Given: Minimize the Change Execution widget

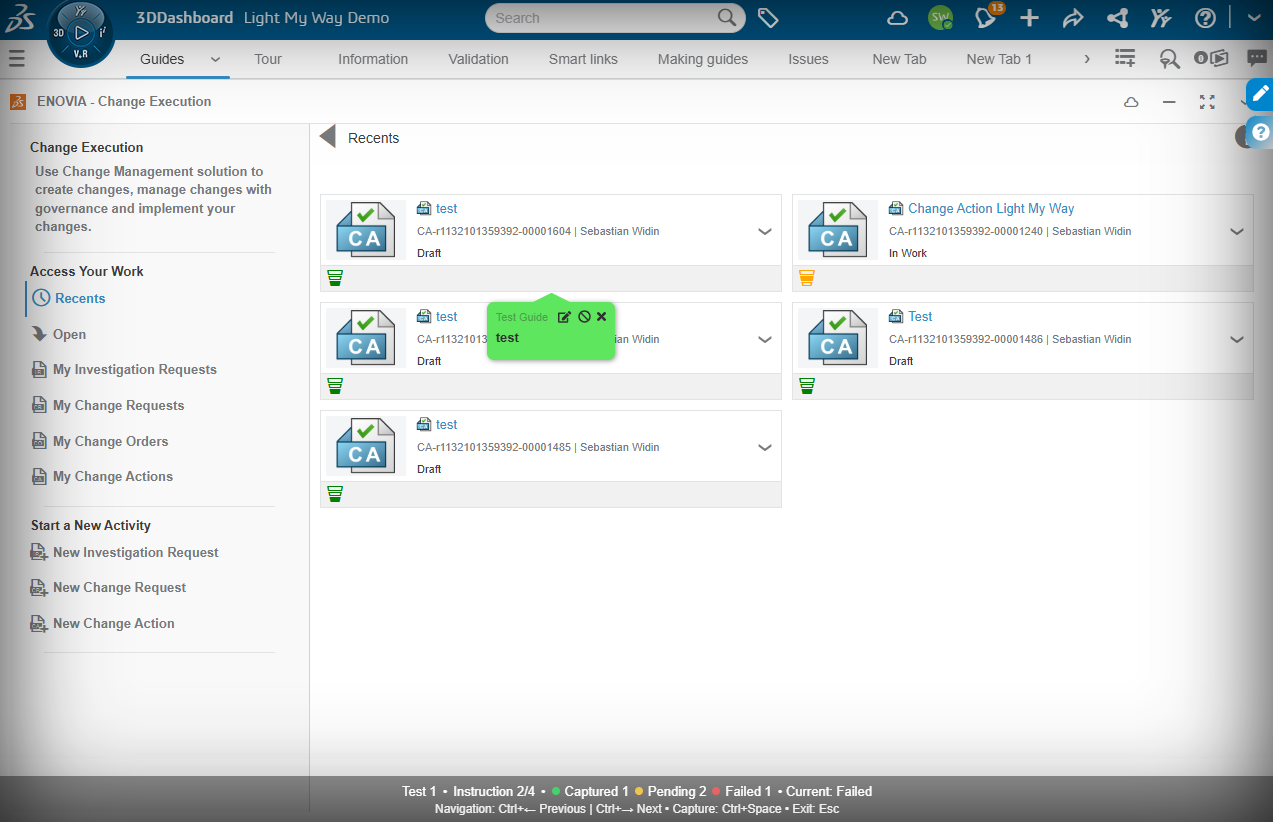Looking at the screenshot, I should 1169,102.
